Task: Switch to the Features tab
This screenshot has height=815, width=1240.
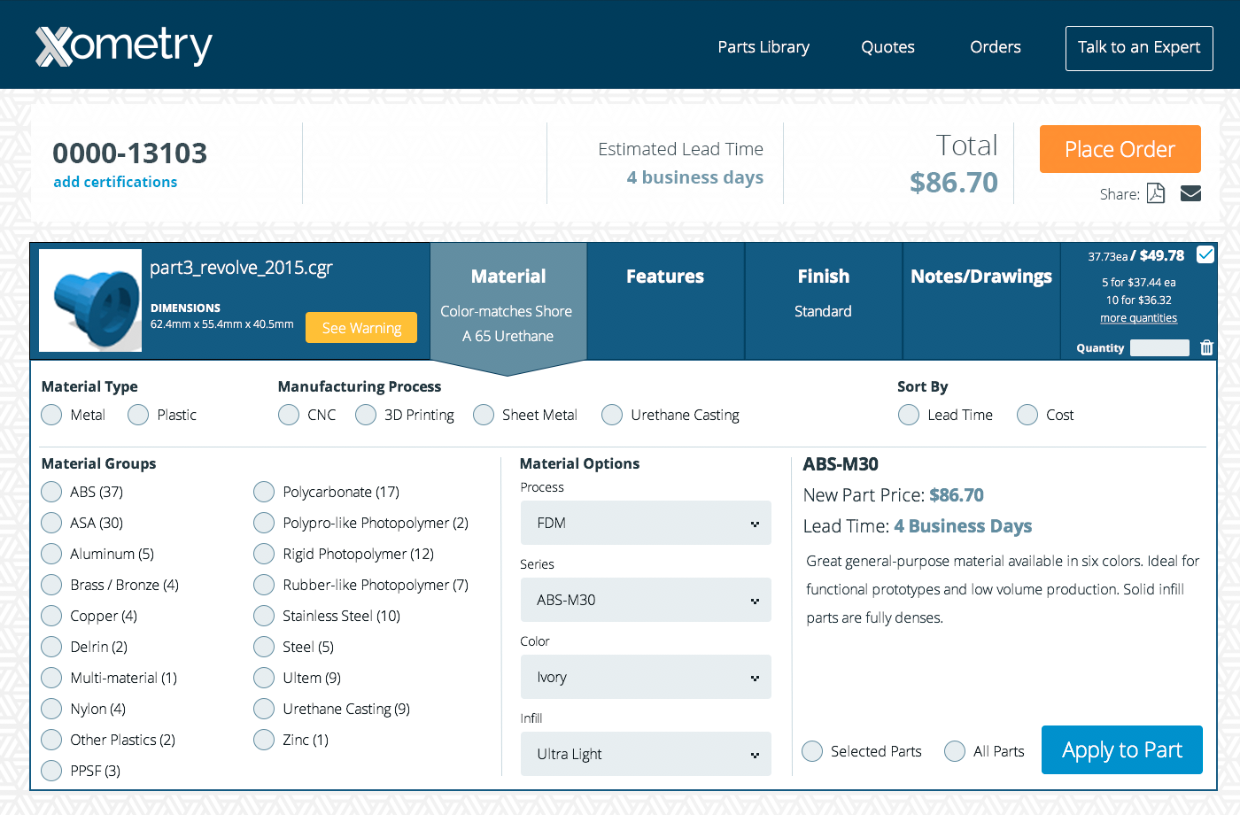Action: coord(665,300)
